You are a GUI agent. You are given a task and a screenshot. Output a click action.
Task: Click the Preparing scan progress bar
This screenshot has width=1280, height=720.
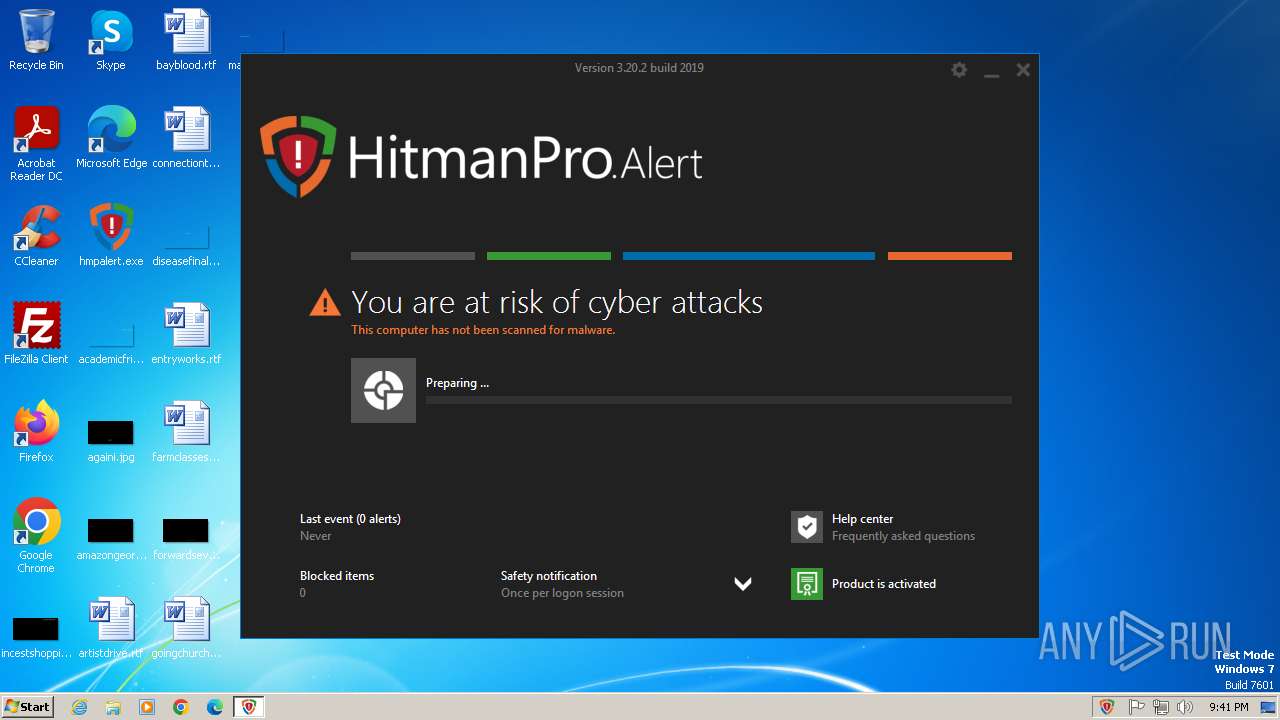tap(719, 400)
